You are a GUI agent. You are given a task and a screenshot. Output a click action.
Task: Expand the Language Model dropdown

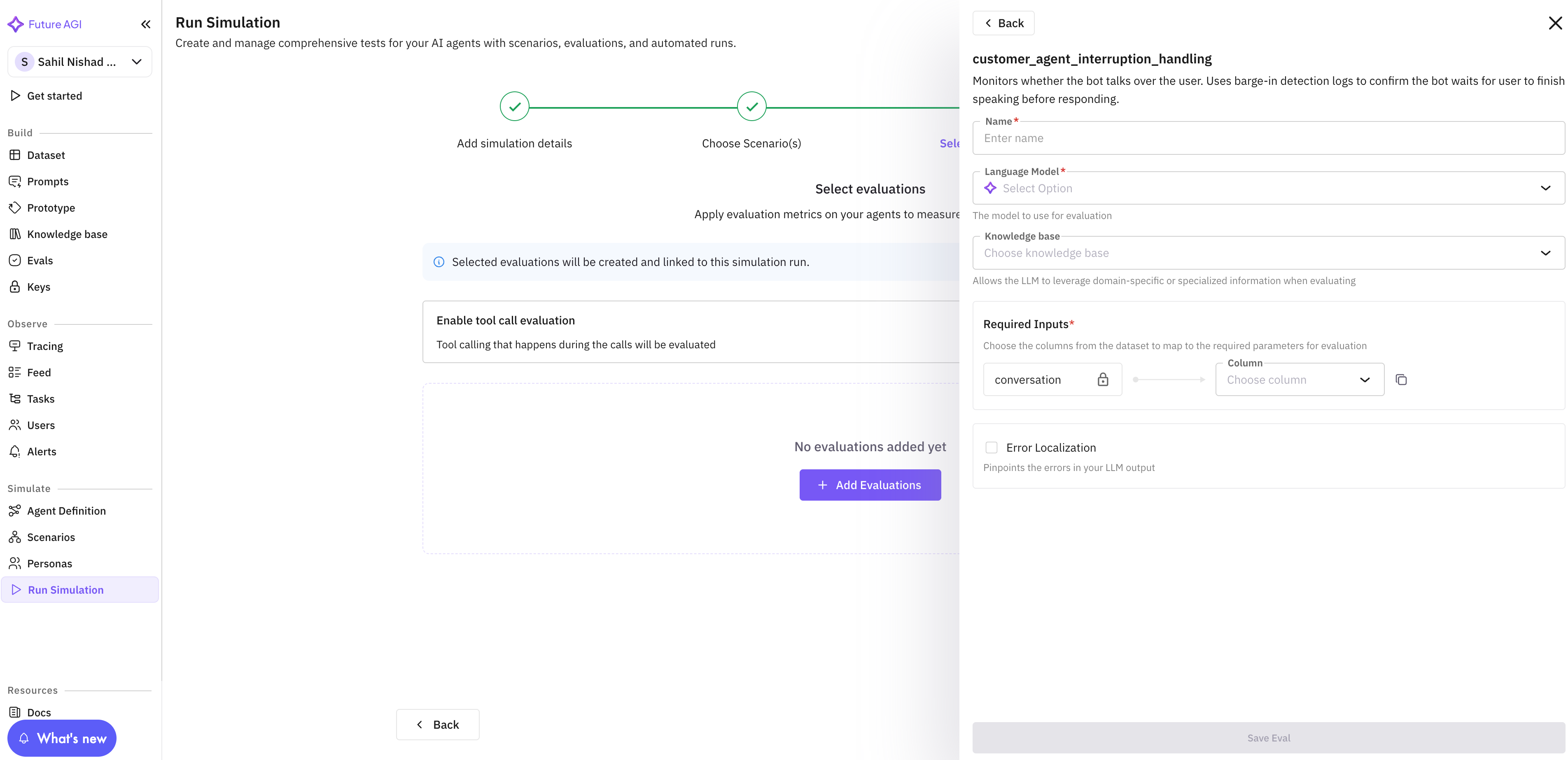pos(1268,189)
